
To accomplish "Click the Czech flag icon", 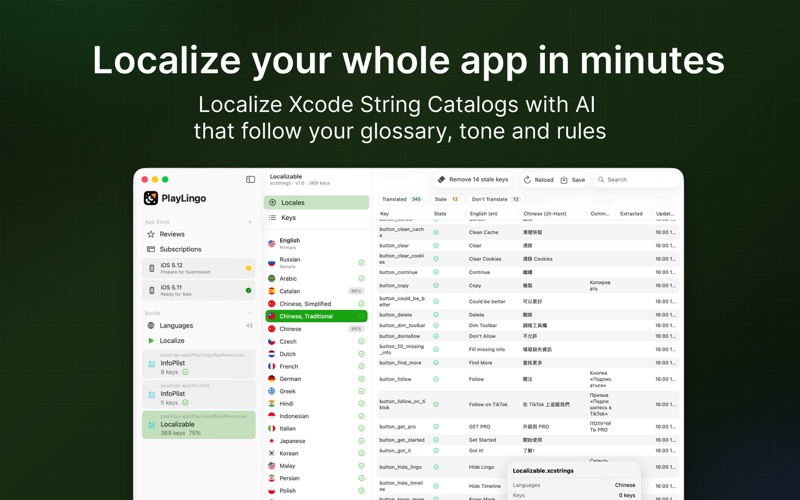I will click(x=271, y=341).
